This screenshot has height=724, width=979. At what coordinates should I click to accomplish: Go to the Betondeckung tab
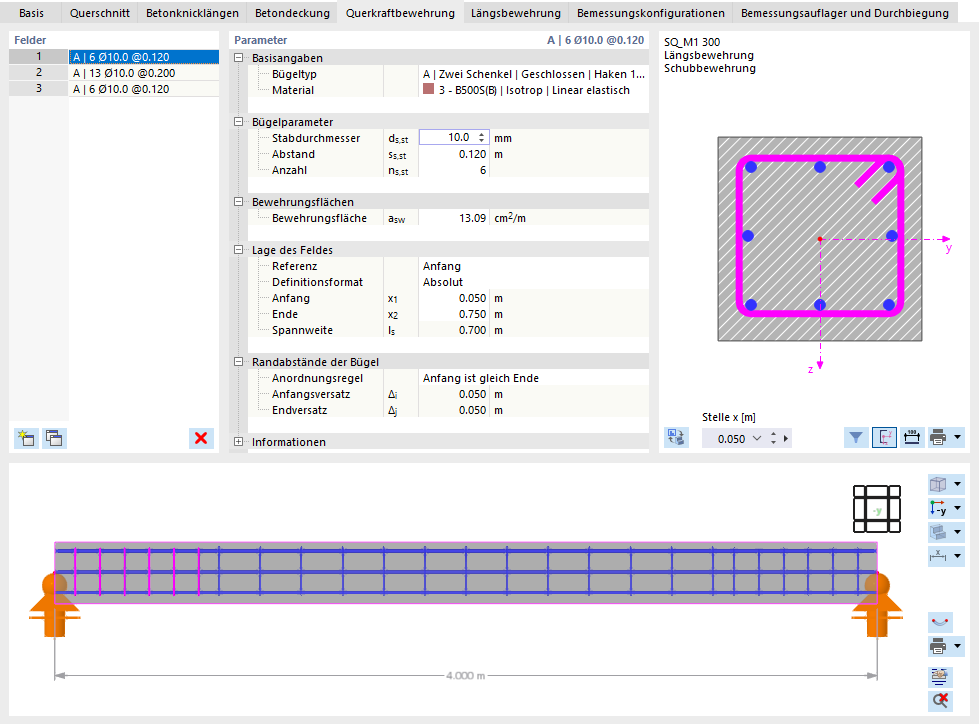[x=292, y=13]
